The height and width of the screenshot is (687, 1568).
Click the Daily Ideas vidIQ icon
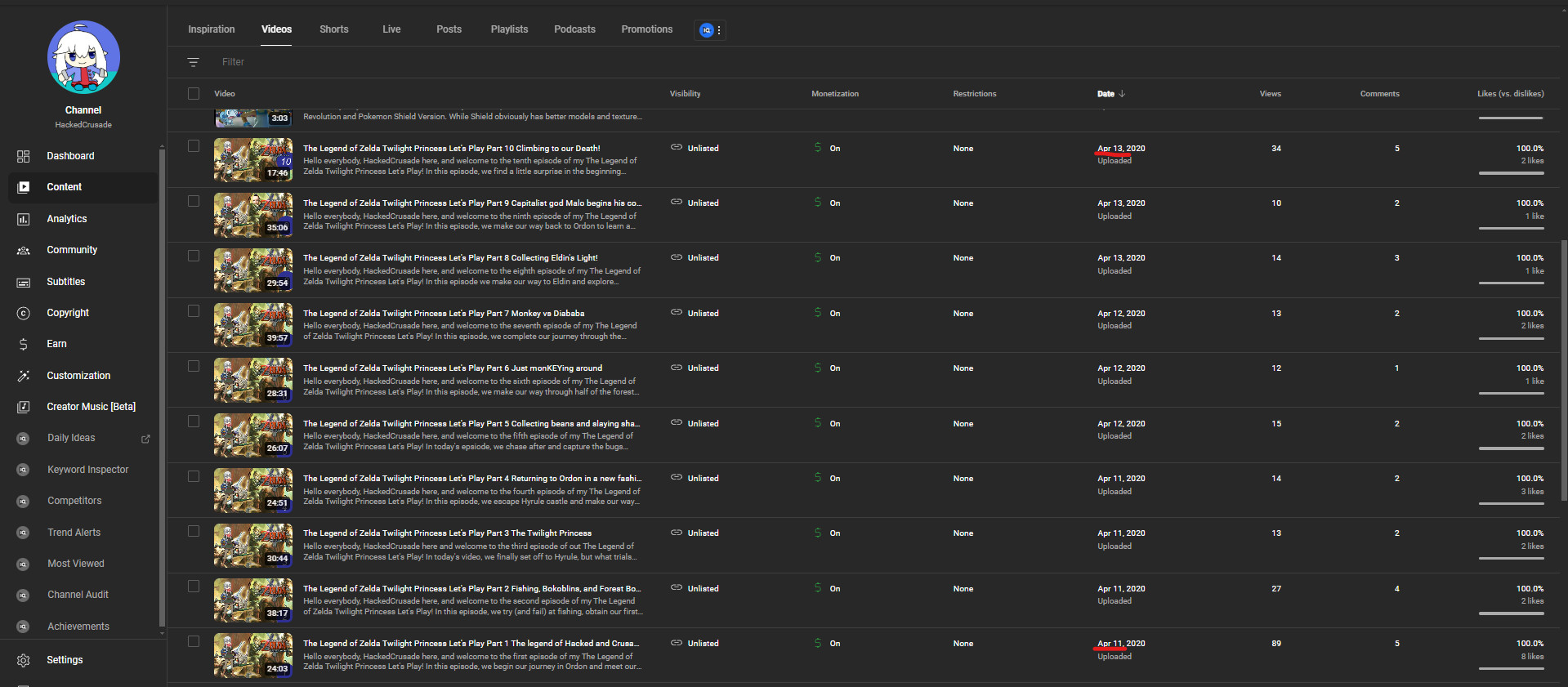24,439
